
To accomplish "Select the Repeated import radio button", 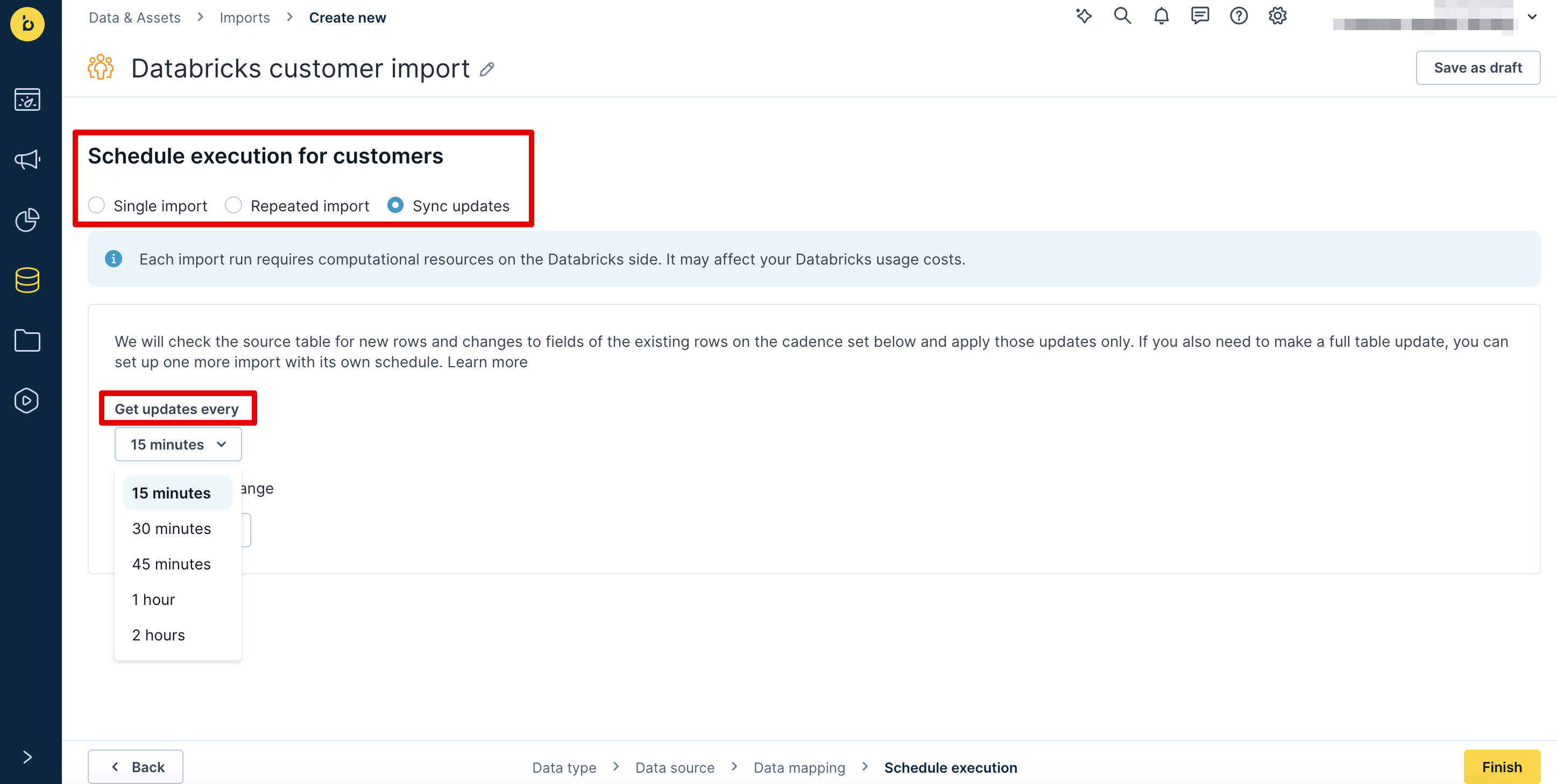I will coord(233,205).
